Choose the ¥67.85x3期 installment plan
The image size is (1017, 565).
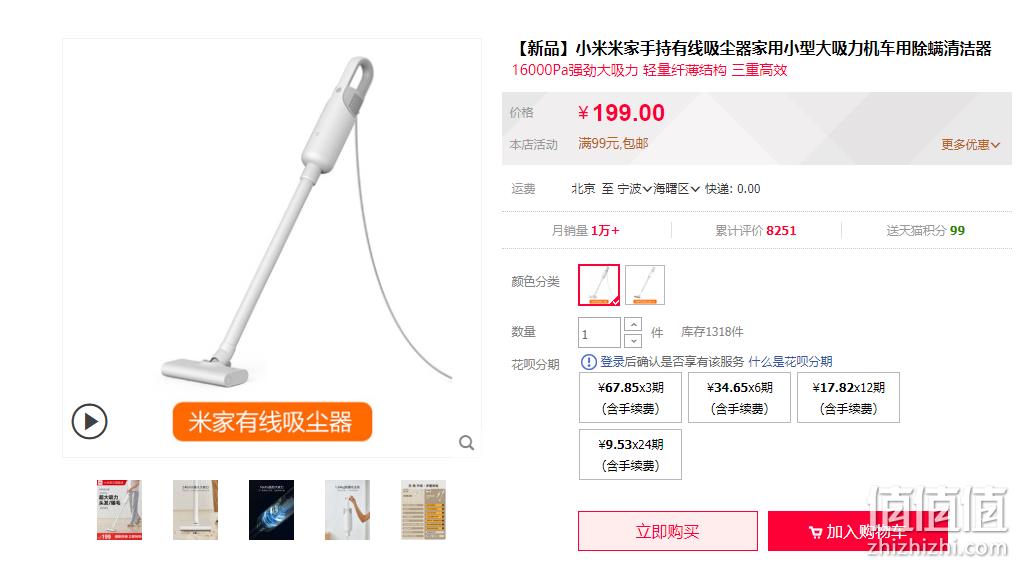pos(630,398)
